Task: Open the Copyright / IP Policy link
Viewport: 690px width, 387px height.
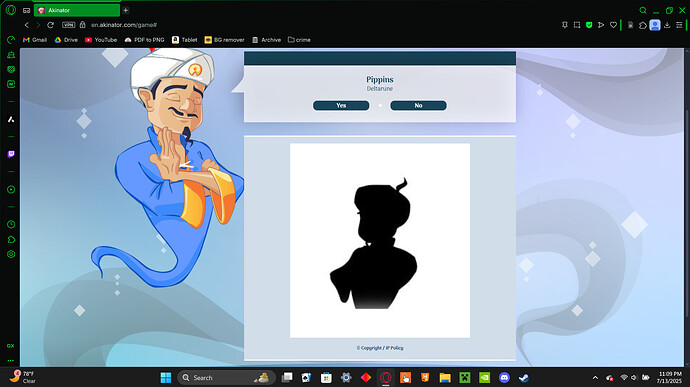Action: tap(380, 348)
